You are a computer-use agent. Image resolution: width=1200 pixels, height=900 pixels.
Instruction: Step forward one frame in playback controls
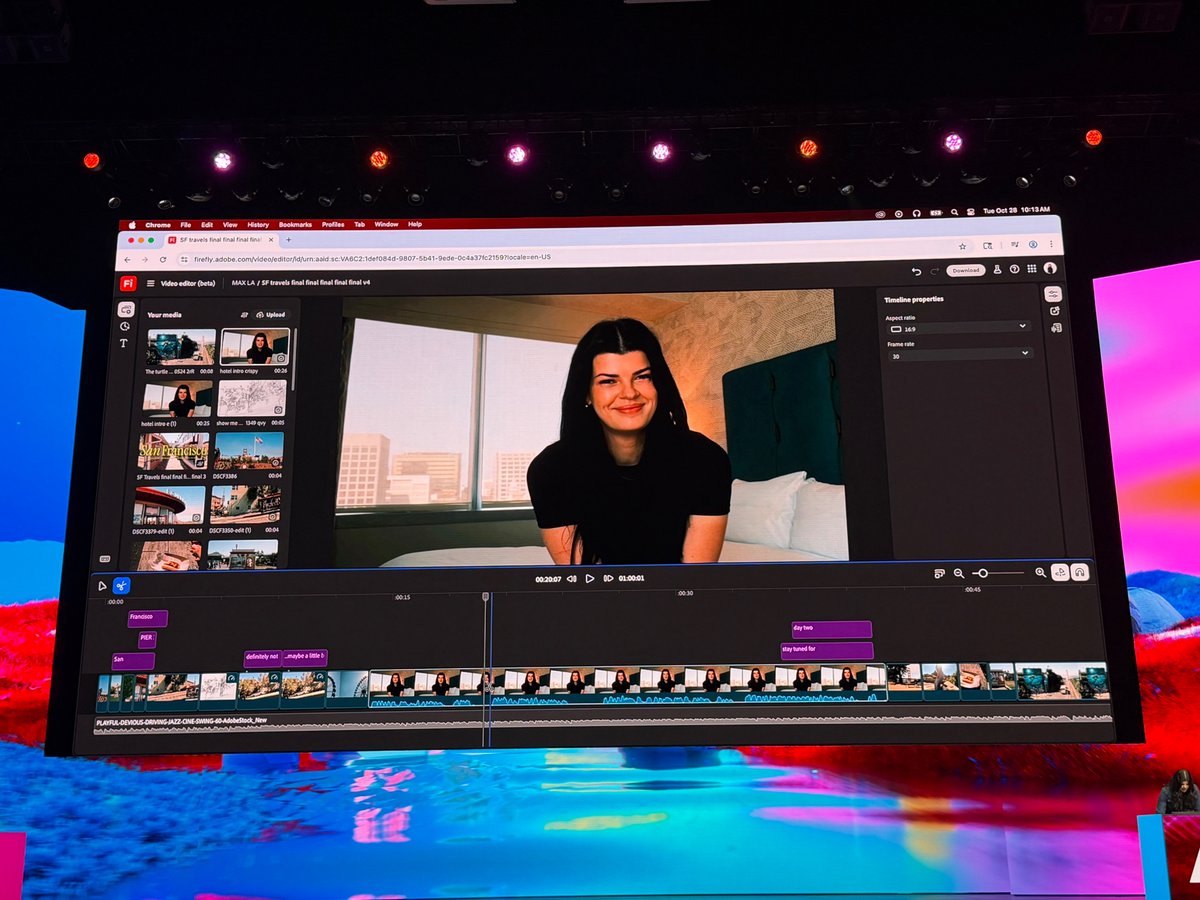coord(608,578)
